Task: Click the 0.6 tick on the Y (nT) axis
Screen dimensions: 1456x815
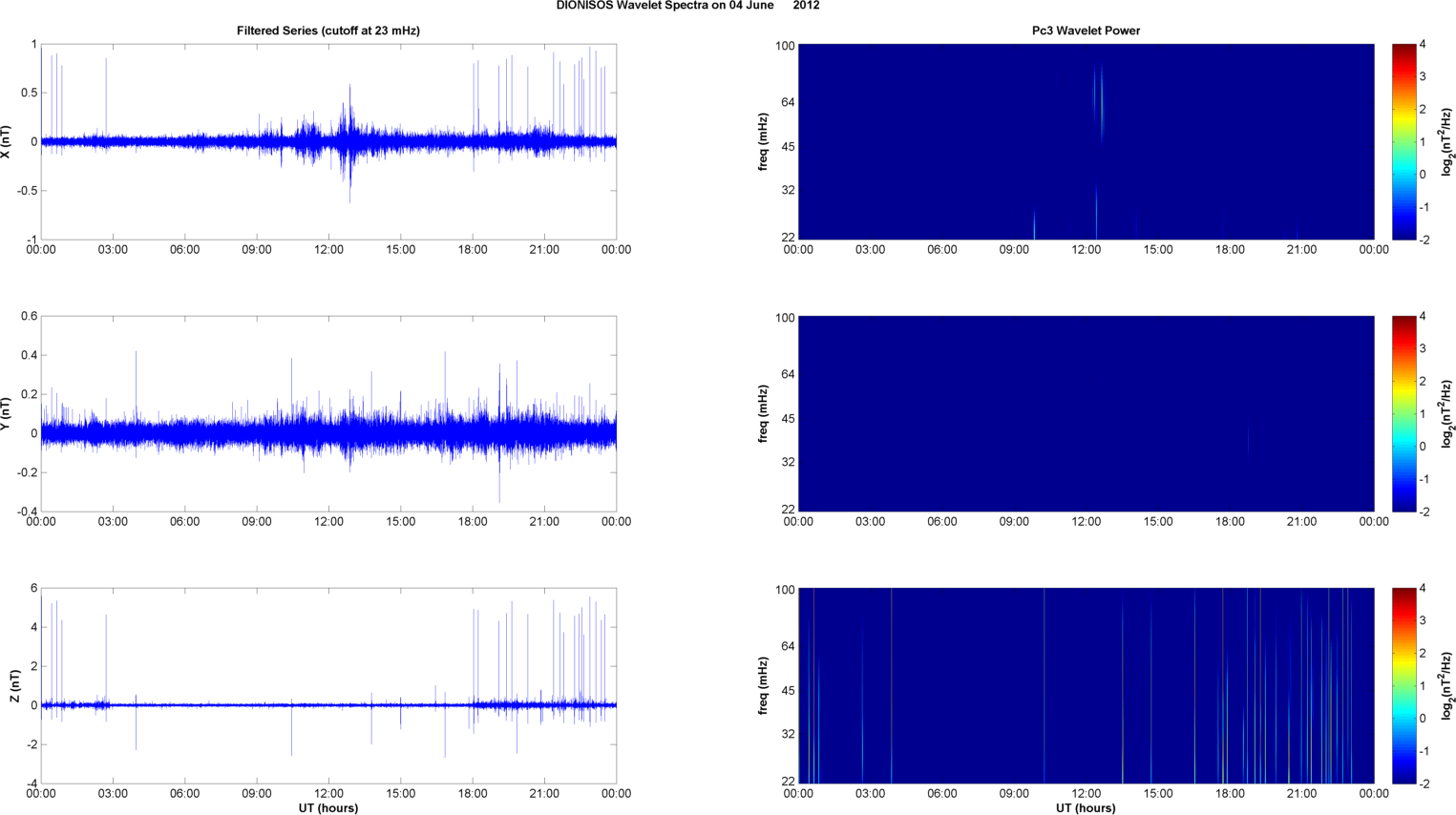Action: [x=29, y=316]
